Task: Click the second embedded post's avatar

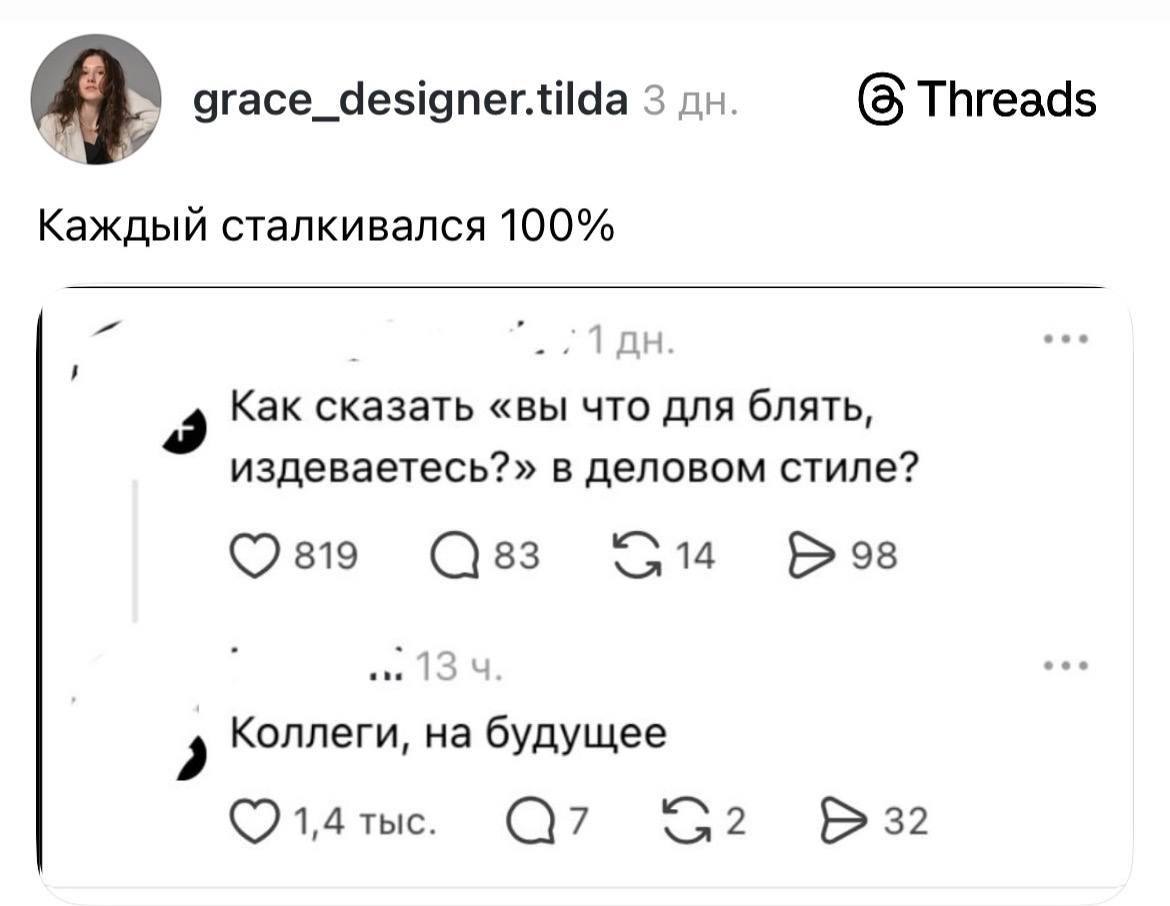Action: [191, 760]
